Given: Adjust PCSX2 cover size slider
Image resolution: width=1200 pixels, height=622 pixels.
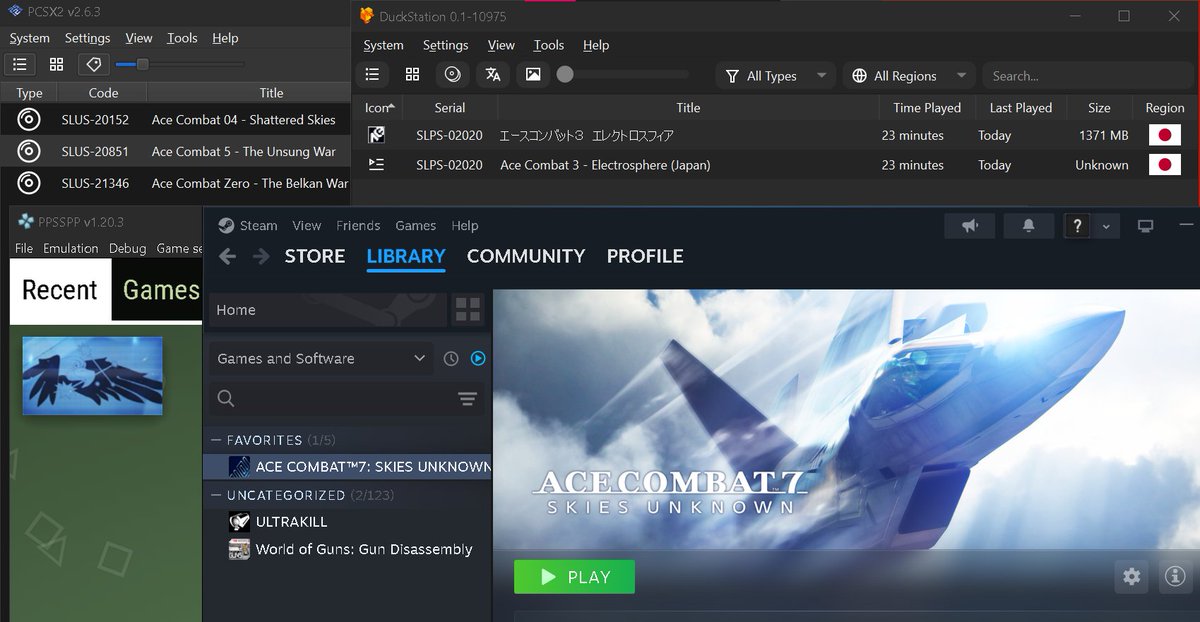Looking at the screenshot, I should point(180,65).
